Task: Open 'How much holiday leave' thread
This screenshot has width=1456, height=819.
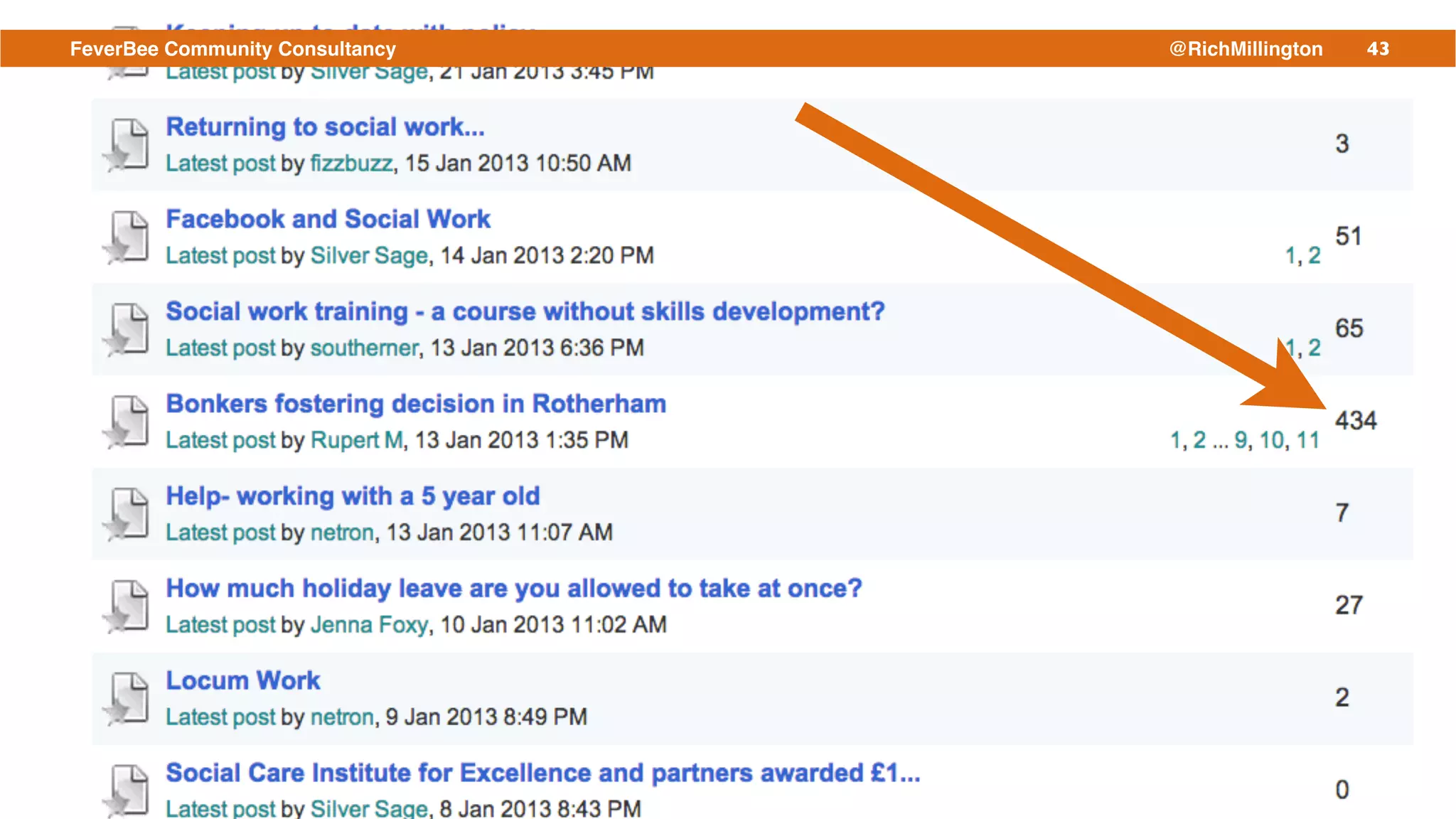Action: [513, 589]
